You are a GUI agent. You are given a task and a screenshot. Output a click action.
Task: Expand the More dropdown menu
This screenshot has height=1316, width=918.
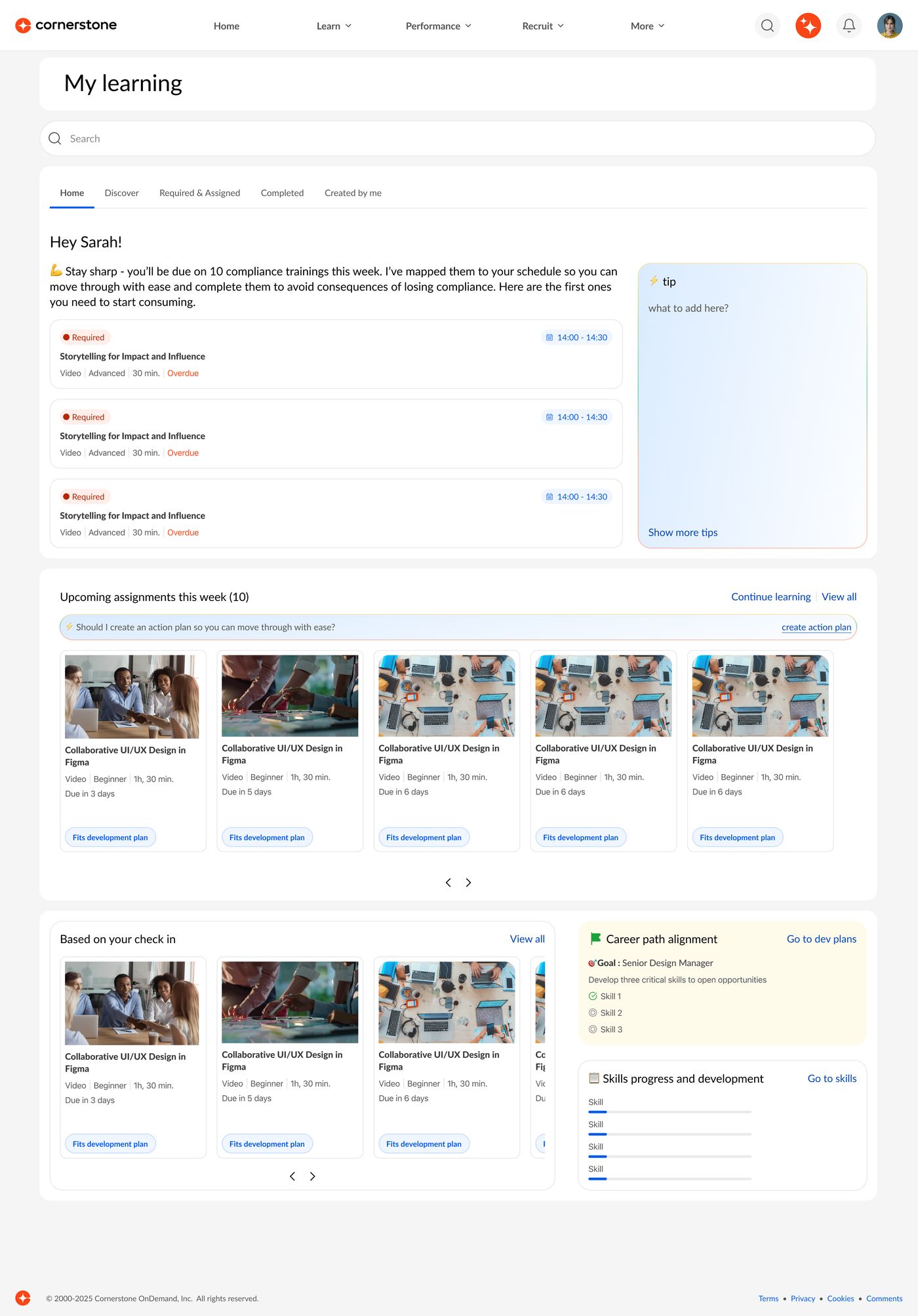pyautogui.click(x=647, y=26)
